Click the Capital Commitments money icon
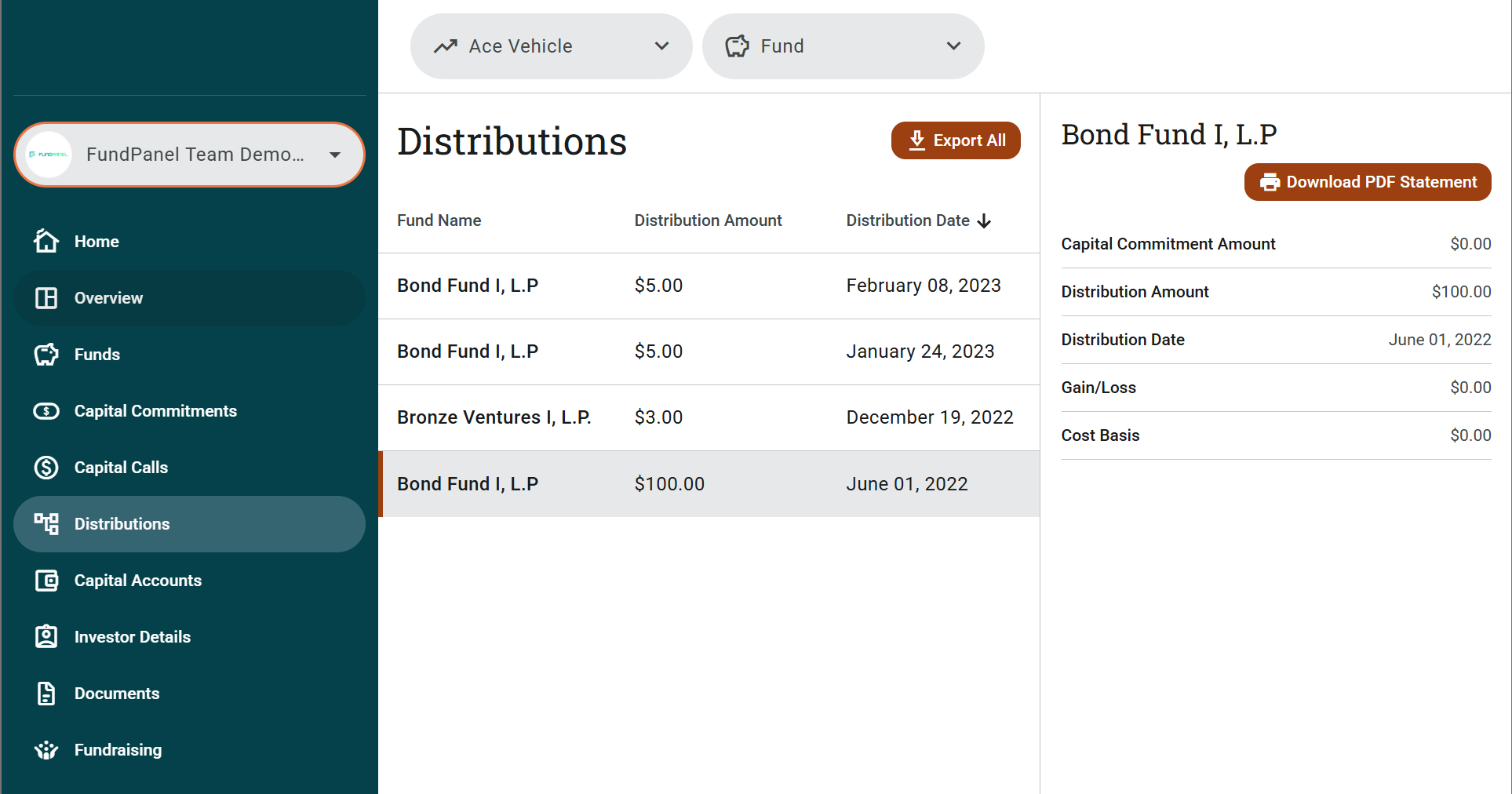Screen dimensions: 1512x794 click(x=46, y=411)
